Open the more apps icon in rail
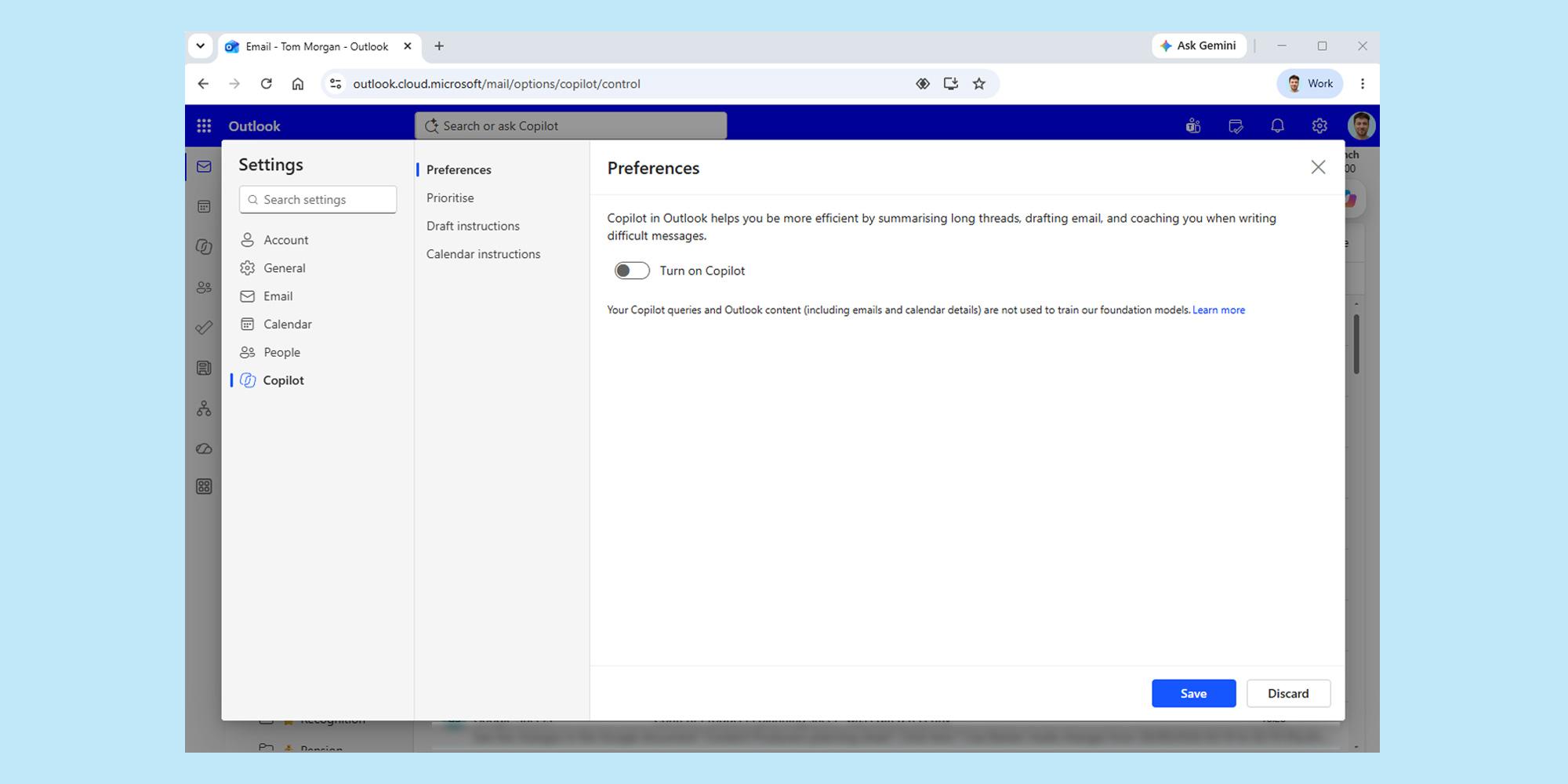Image resolution: width=1568 pixels, height=784 pixels. (x=204, y=487)
